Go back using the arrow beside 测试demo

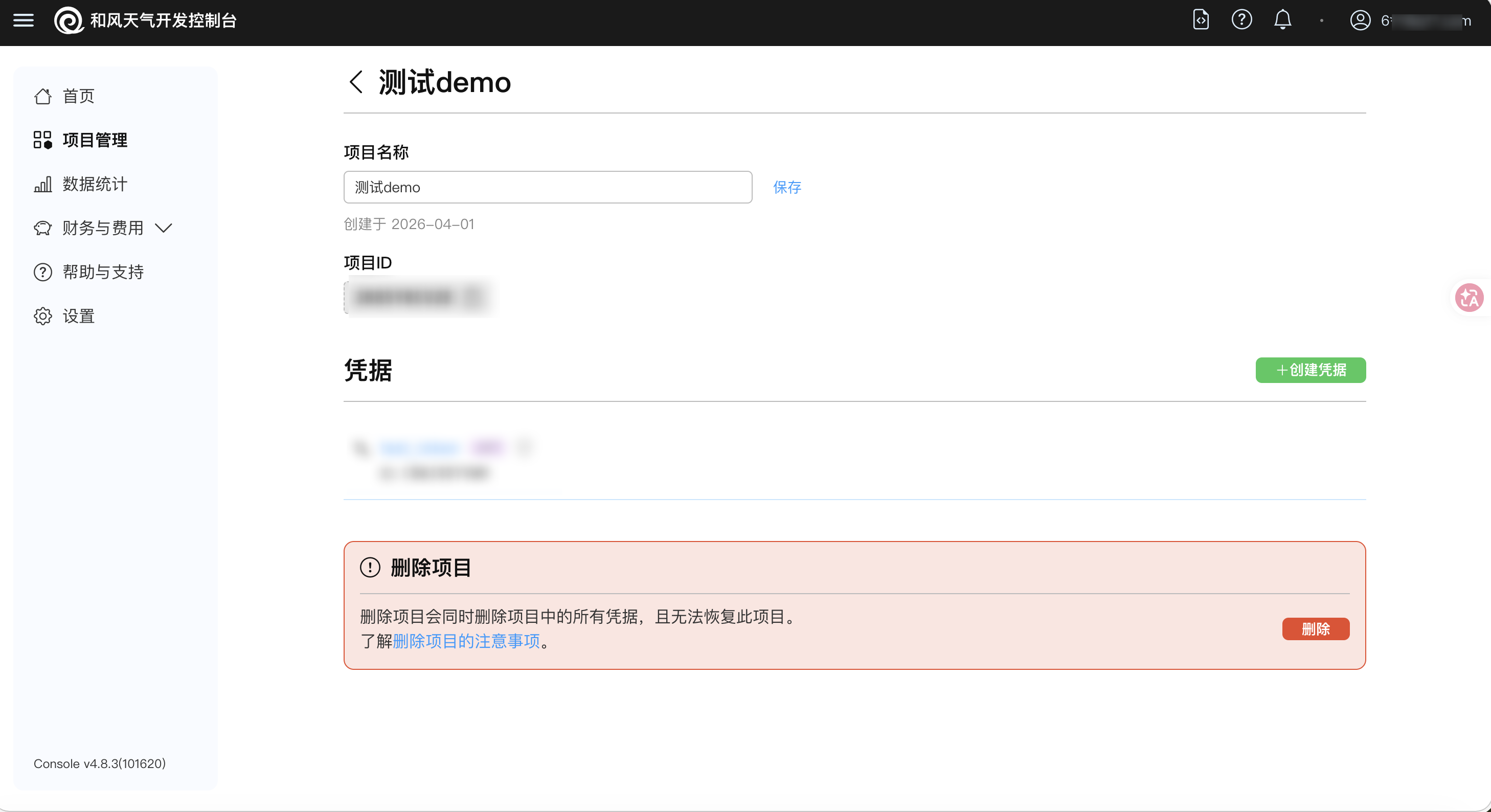pos(356,82)
